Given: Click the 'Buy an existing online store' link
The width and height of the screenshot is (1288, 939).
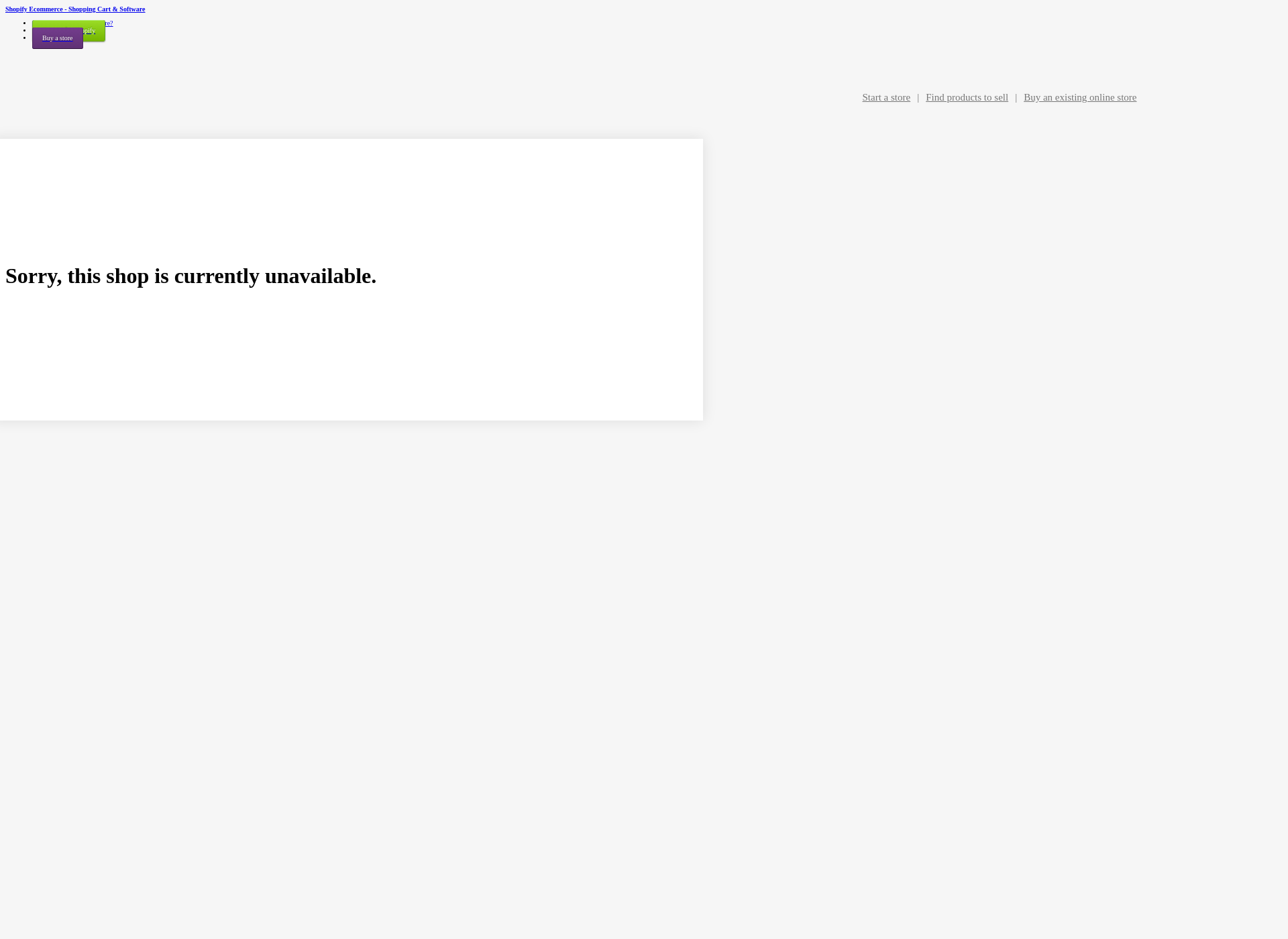Looking at the screenshot, I should 1080,97.
